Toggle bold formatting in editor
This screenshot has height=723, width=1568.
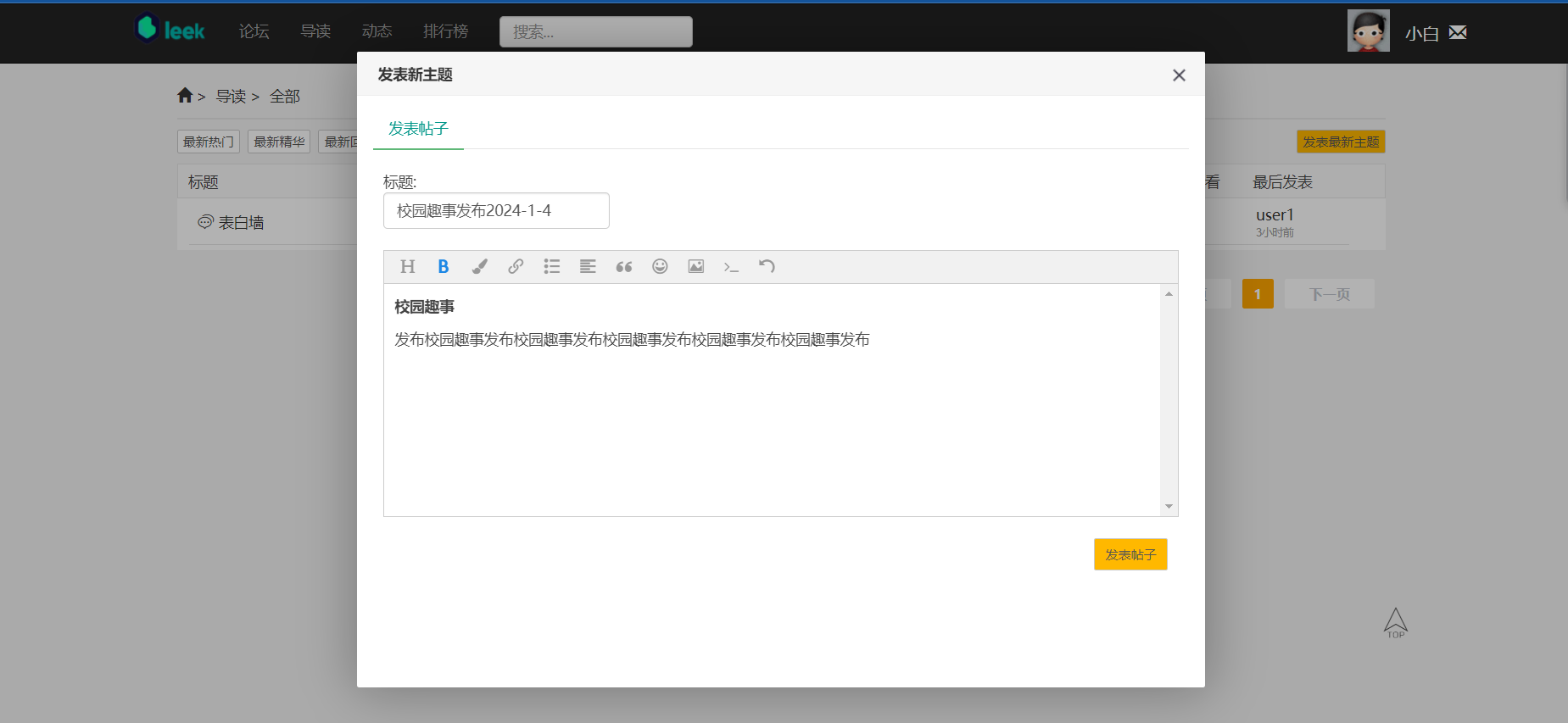tap(443, 267)
